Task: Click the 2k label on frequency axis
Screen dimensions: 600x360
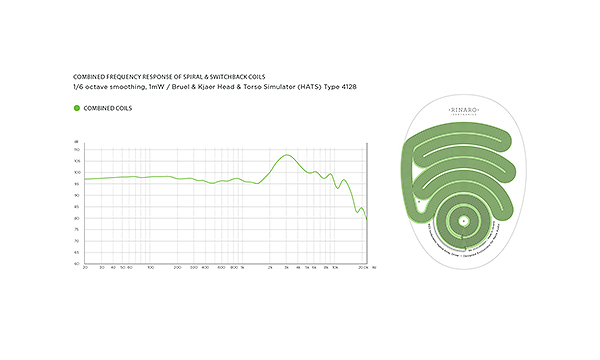Action: [270, 267]
